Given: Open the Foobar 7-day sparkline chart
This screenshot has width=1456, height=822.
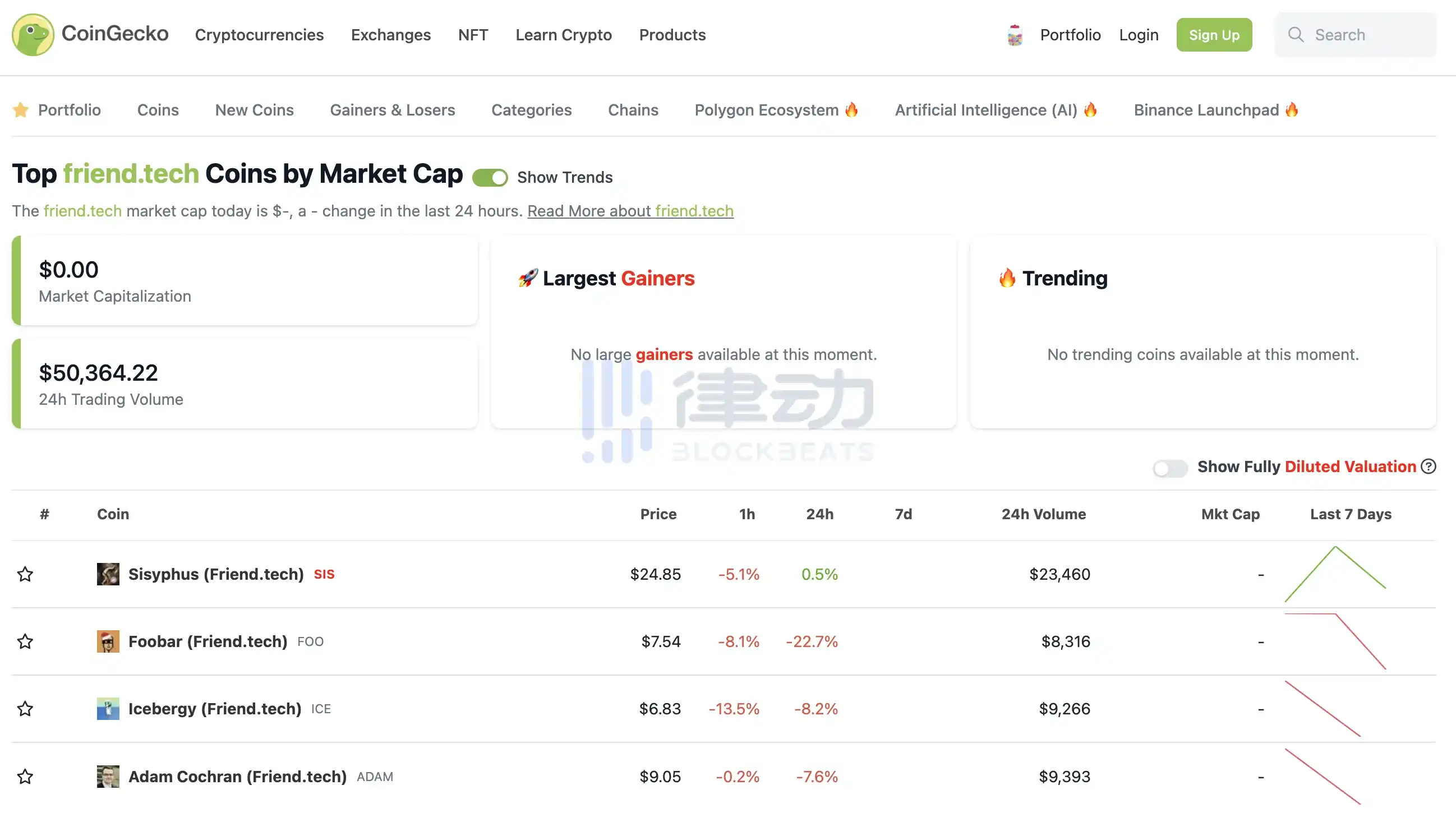Looking at the screenshot, I should [1335, 641].
